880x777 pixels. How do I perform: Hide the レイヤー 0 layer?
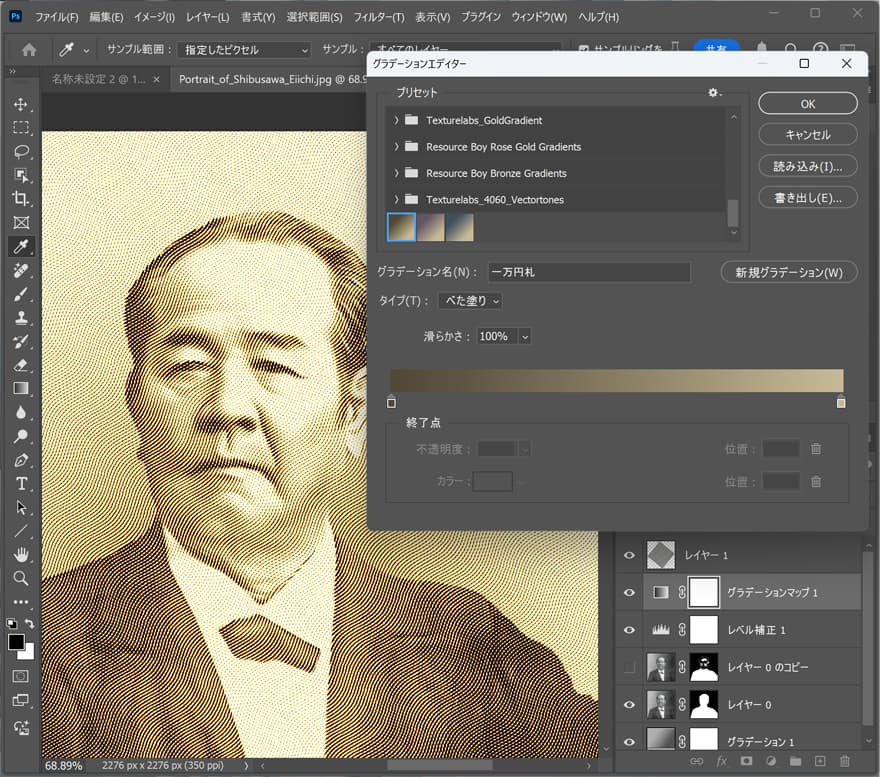[630, 705]
